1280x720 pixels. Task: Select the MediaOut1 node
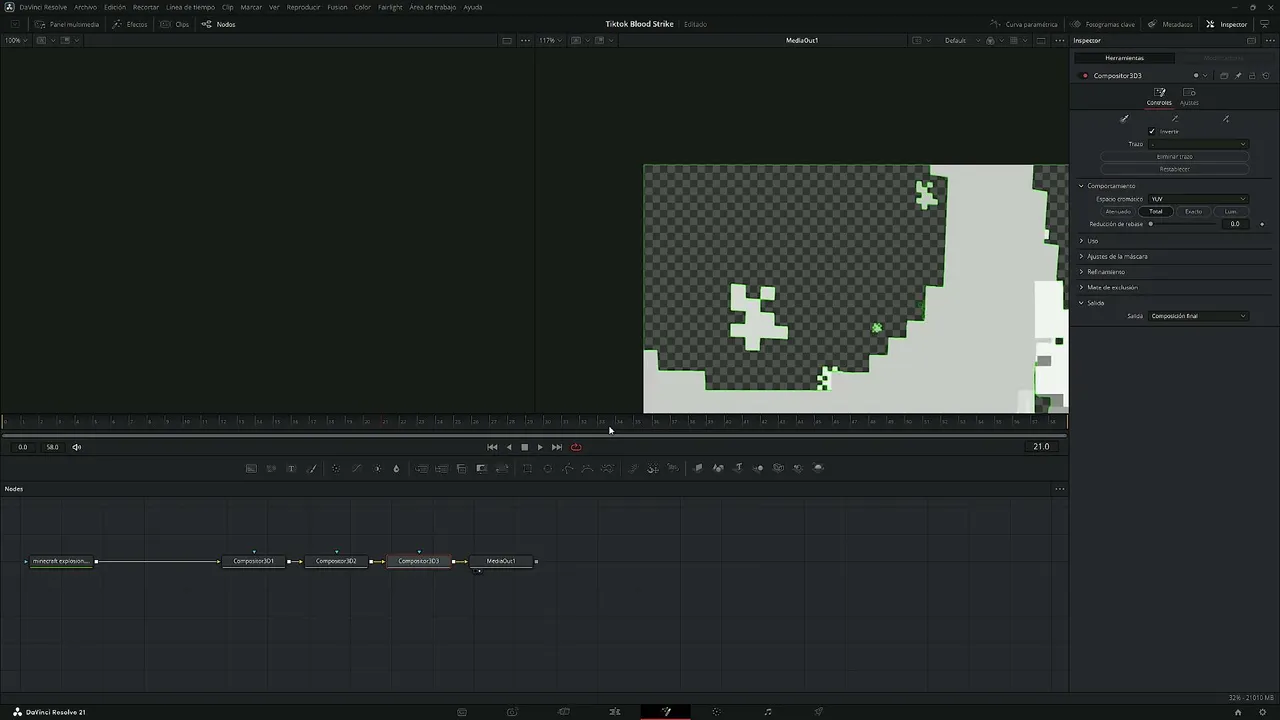coord(501,561)
